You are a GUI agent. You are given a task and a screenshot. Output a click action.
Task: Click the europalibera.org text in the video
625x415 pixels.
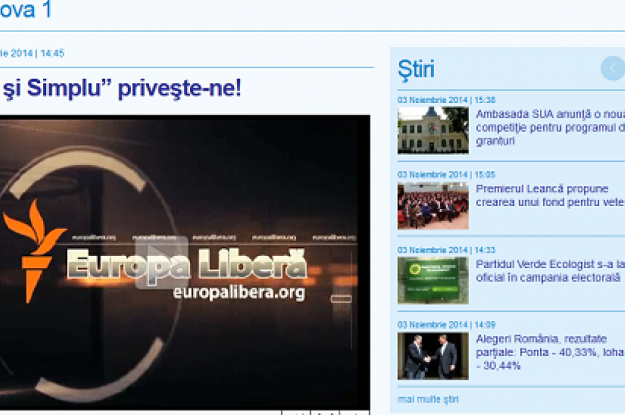coord(239,293)
